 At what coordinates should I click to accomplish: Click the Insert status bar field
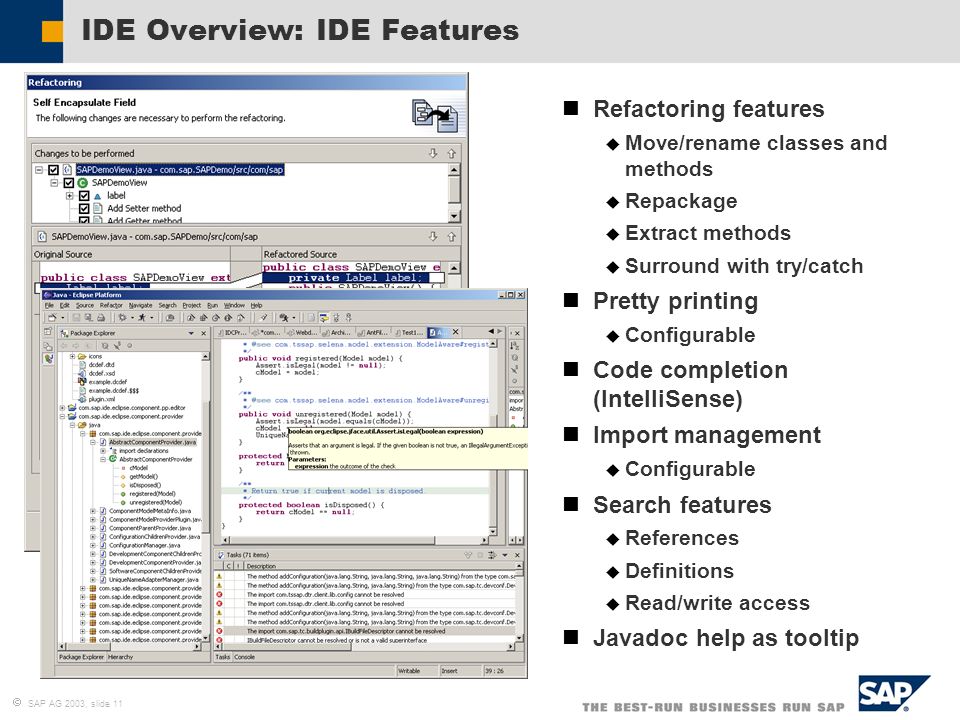coord(460,671)
